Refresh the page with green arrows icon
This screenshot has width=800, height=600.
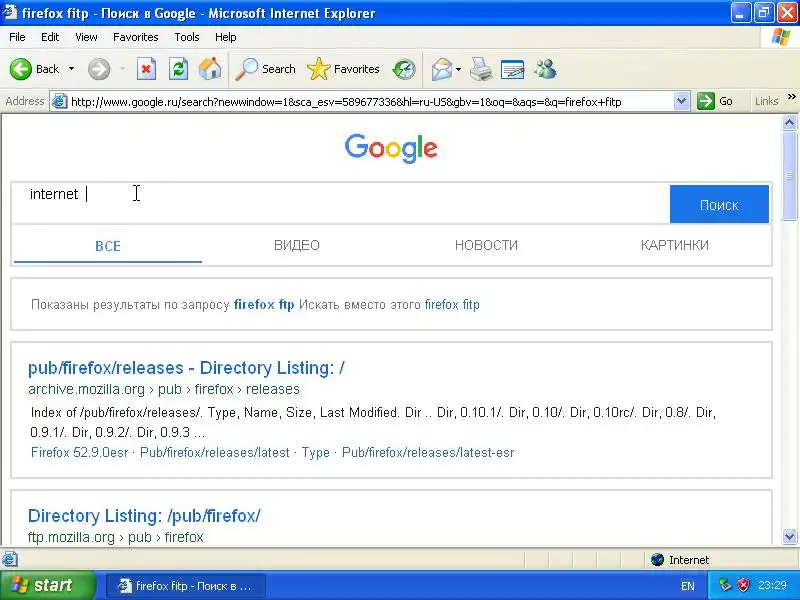pyautogui.click(x=178, y=69)
